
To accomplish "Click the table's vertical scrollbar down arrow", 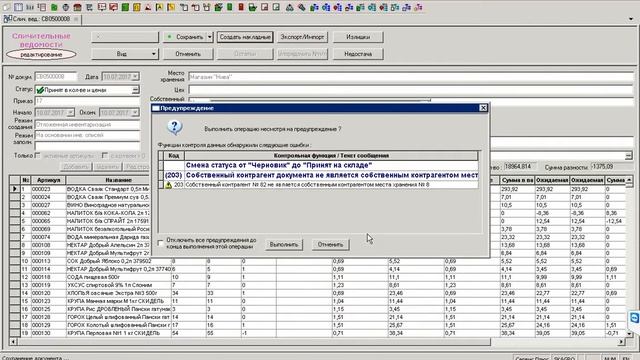I will click(x=629, y=333).
